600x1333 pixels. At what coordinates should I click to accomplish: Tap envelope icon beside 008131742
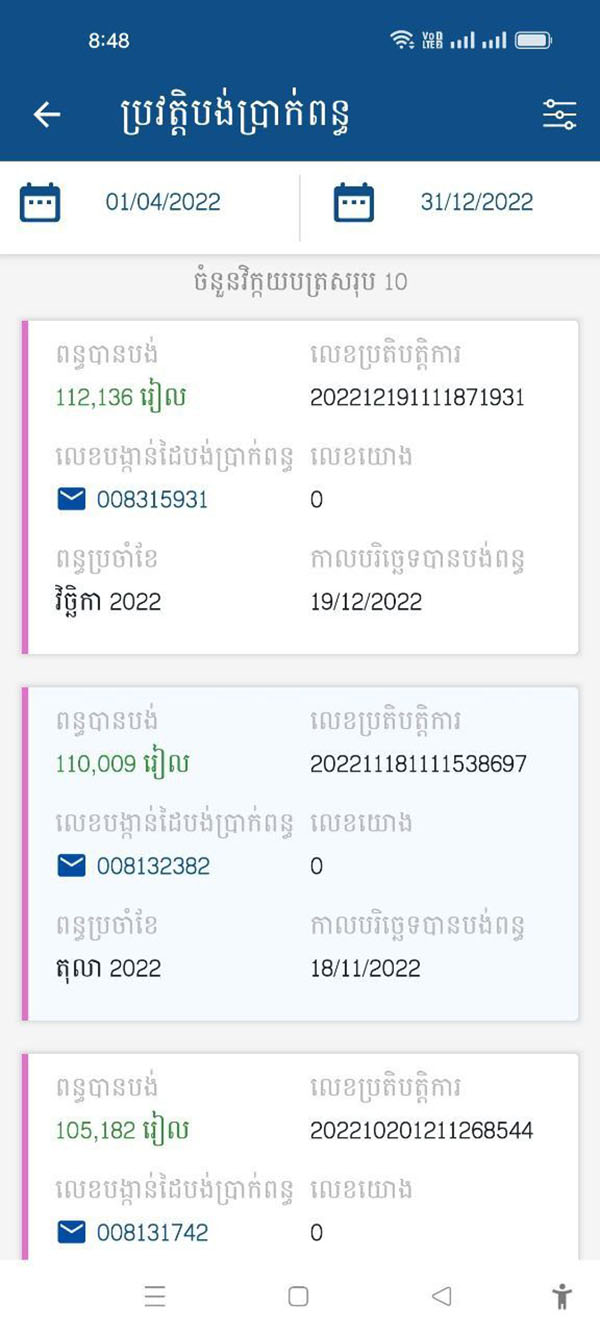click(72, 1232)
